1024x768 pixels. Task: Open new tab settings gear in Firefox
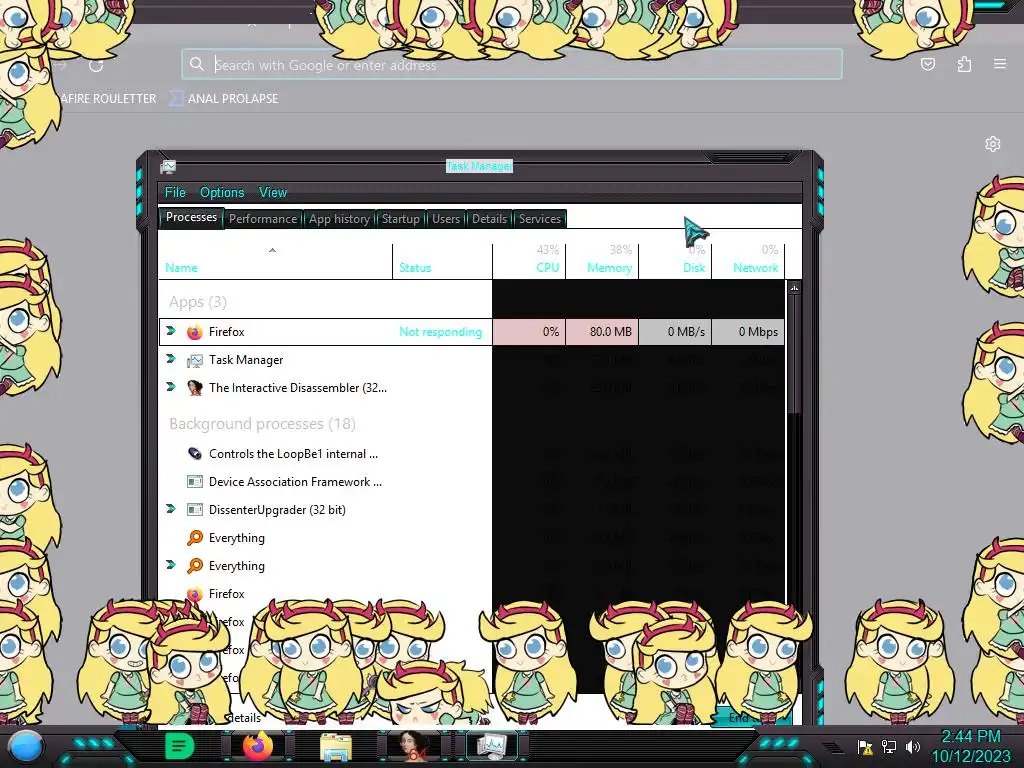coord(993,144)
